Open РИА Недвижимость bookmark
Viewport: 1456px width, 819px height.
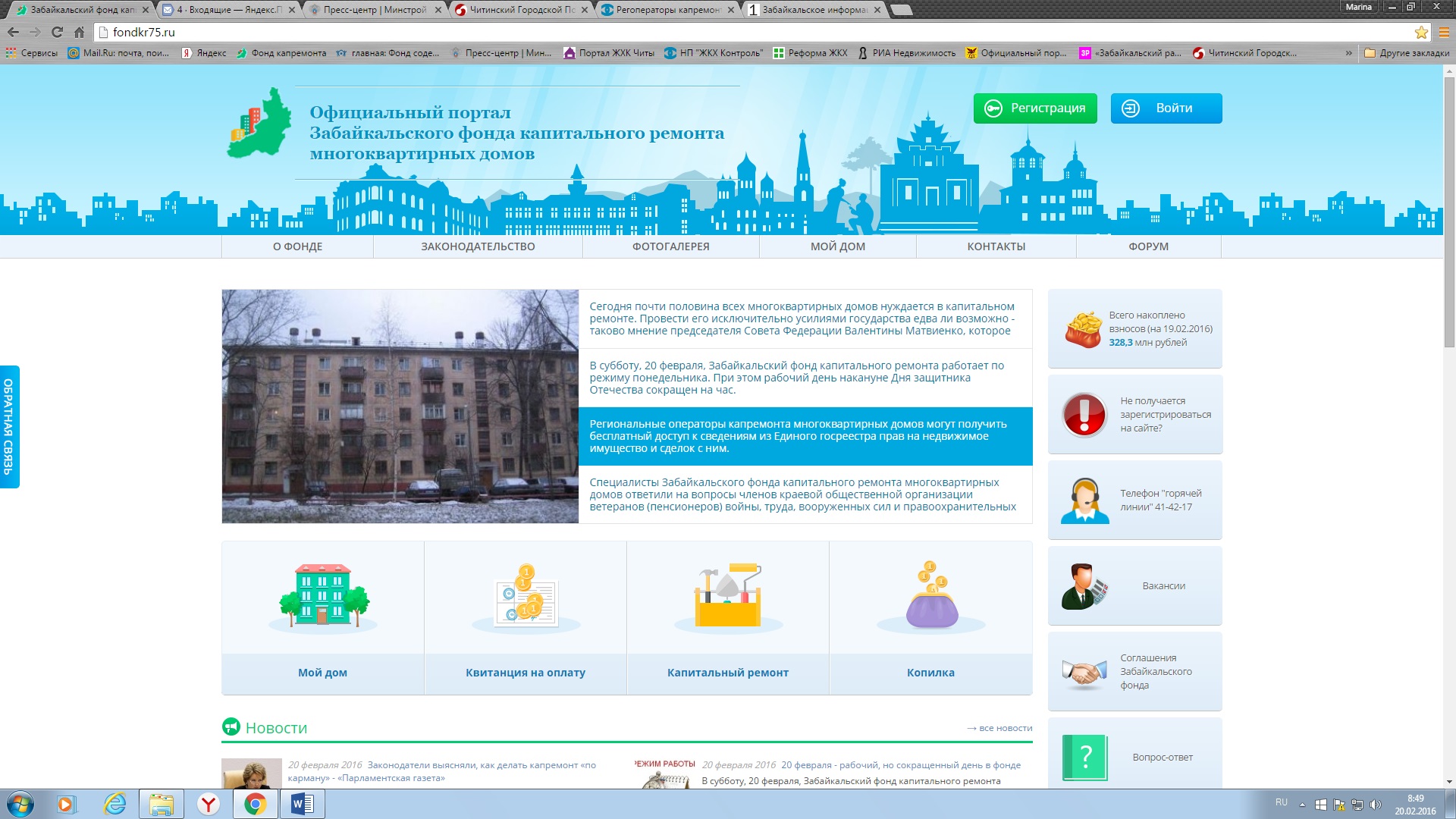(x=906, y=53)
